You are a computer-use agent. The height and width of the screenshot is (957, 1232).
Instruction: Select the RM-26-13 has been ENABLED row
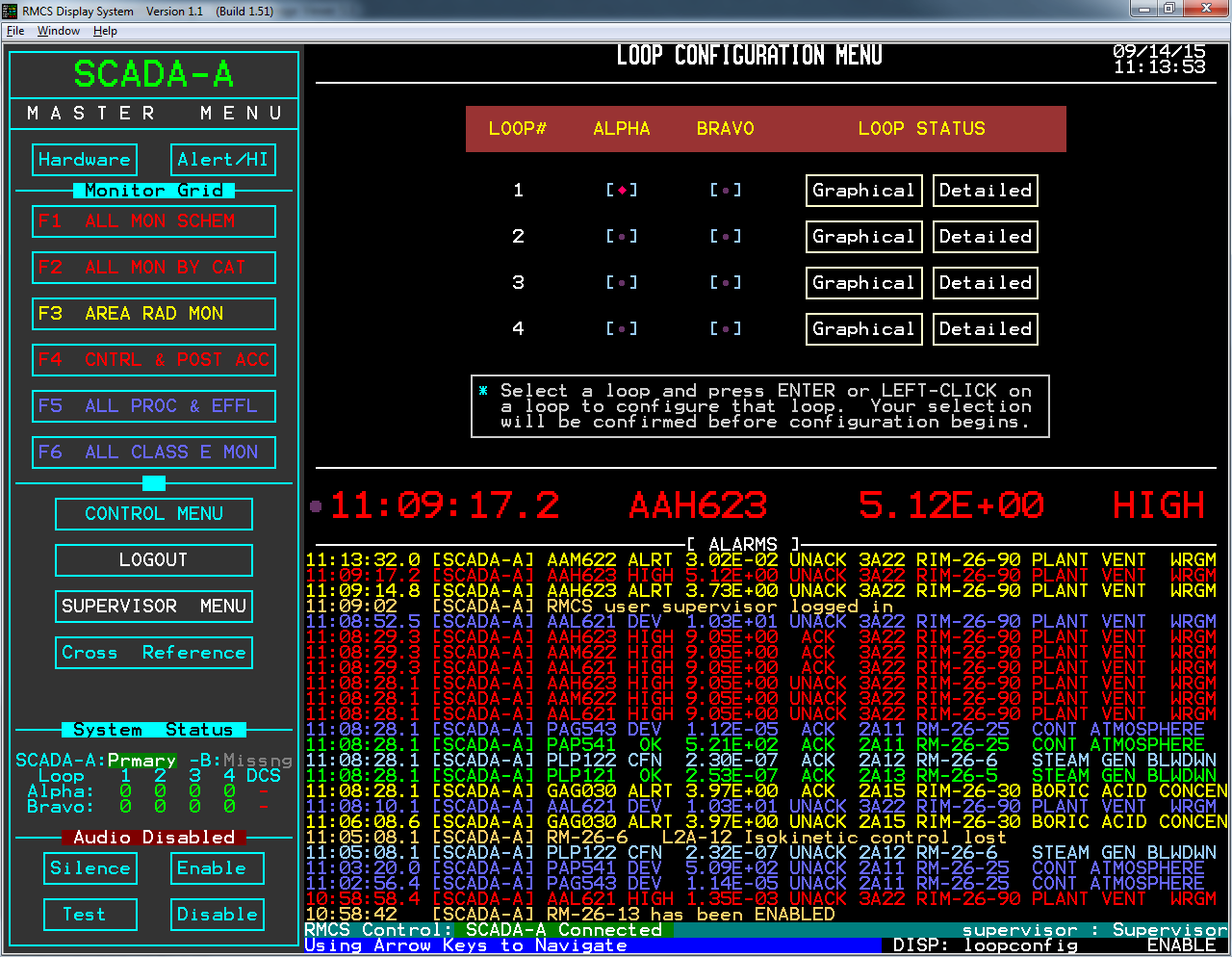pyautogui.click(x=571, y=915)
